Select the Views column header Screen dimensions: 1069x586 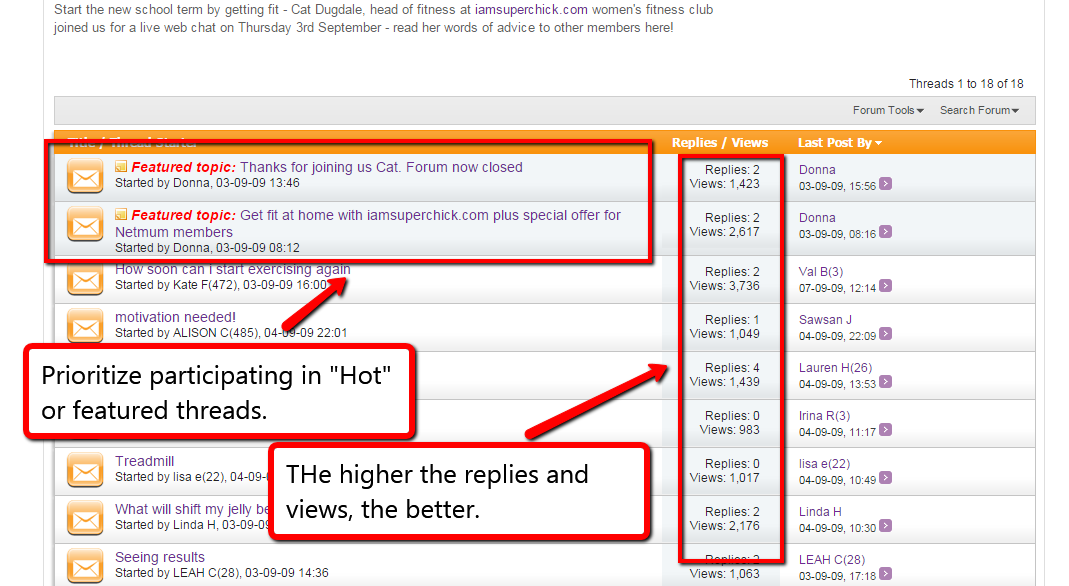click(x=750, y=143)
